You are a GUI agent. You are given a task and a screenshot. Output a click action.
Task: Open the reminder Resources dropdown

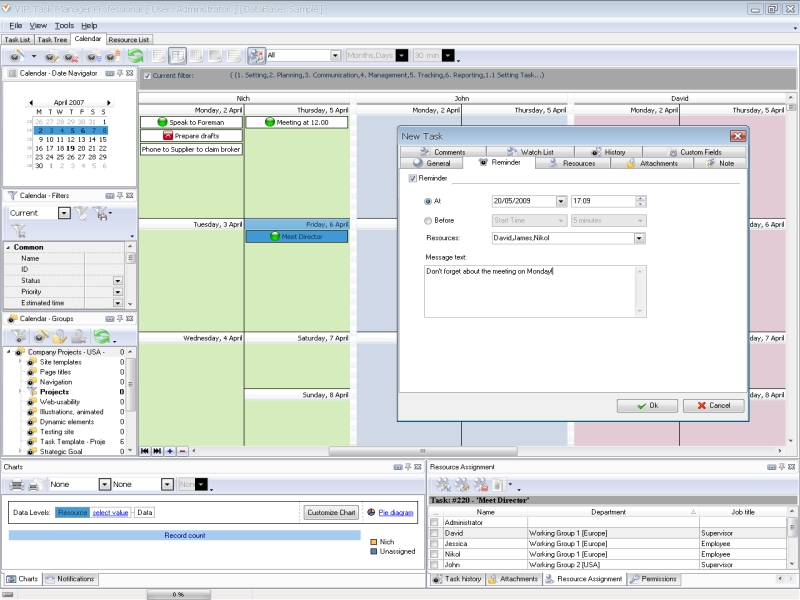pyautogui.click(x=639, y=238)
